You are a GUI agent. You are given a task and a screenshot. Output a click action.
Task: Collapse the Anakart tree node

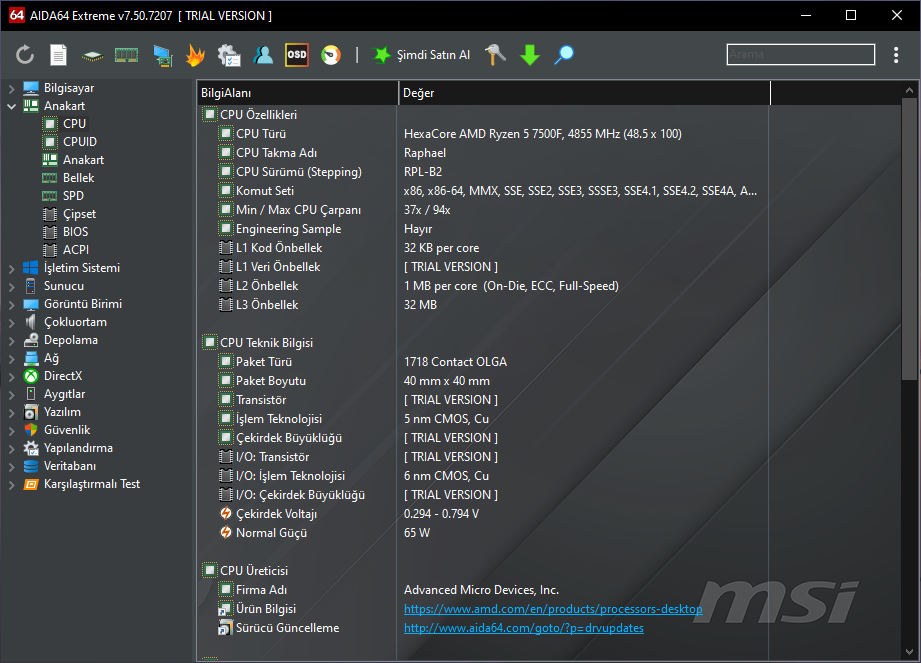pyautogui.click(x=11, y=106)
